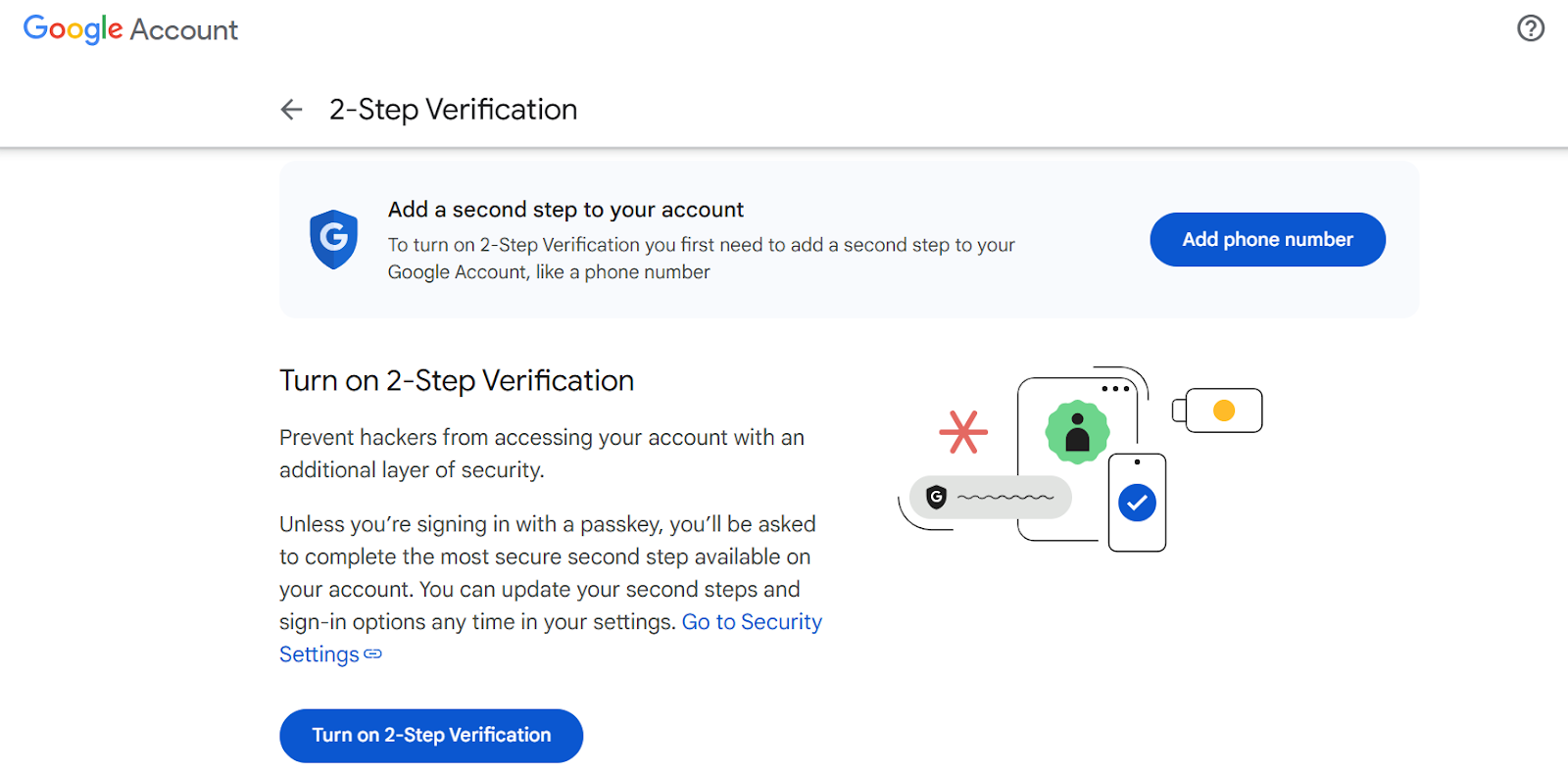Click the Add phone number button
The image size is (1568, 773).
(1267, 239)
